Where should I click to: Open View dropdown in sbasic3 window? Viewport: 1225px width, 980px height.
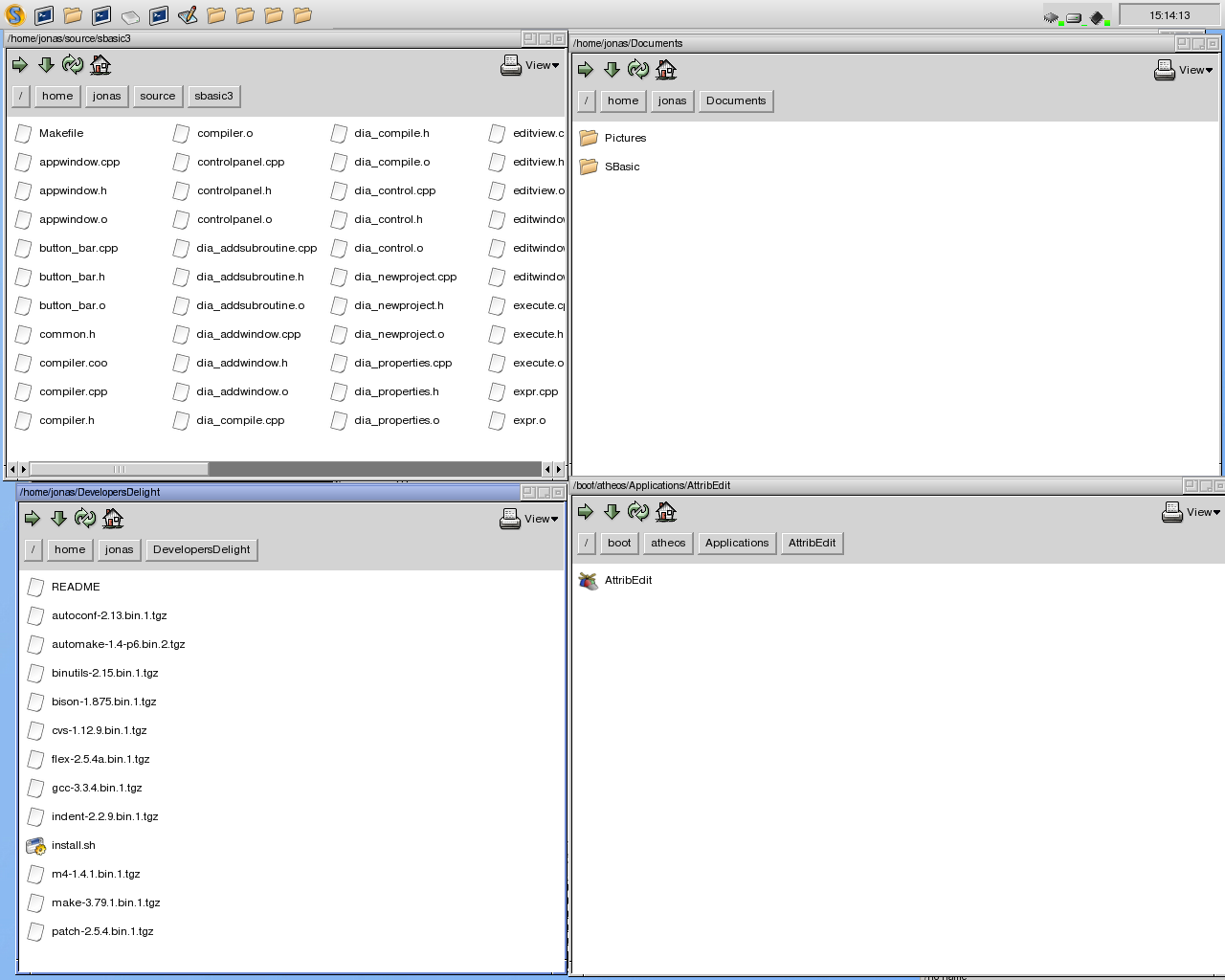click(530, 65)
